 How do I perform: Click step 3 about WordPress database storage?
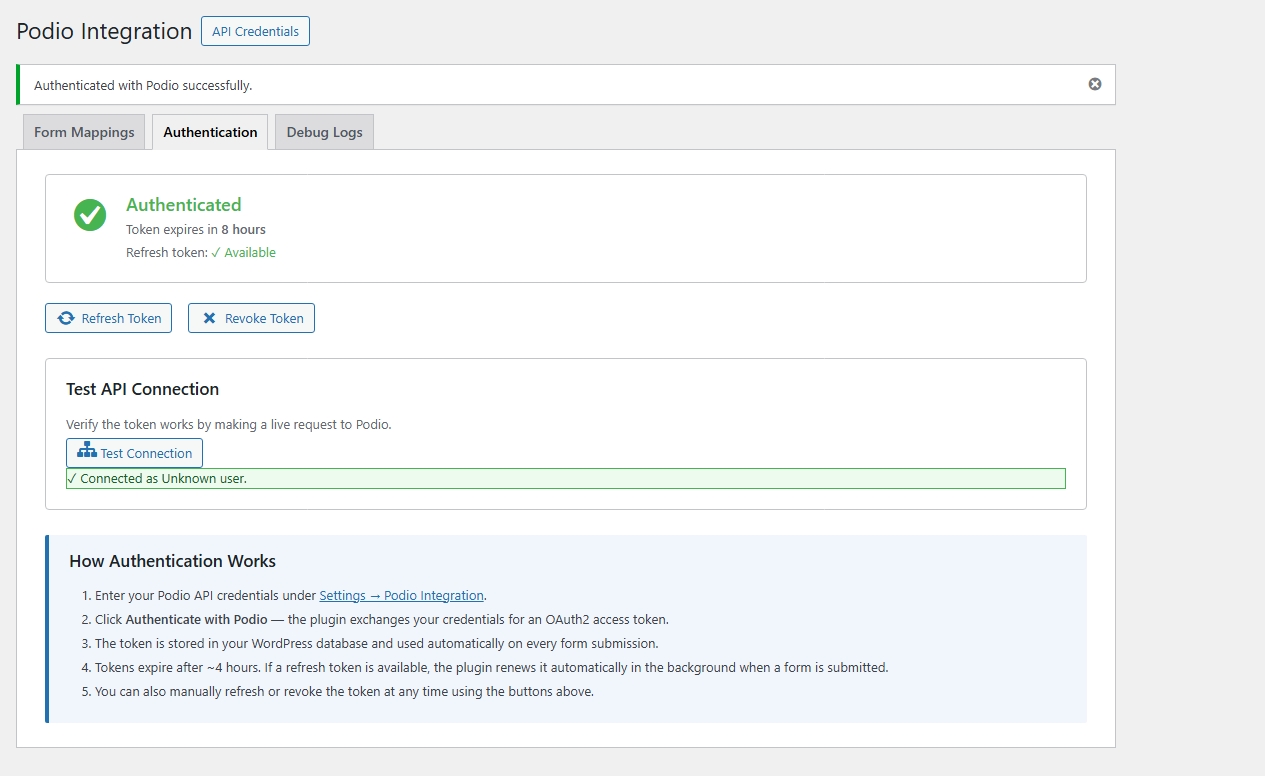[x=376, y=643]
